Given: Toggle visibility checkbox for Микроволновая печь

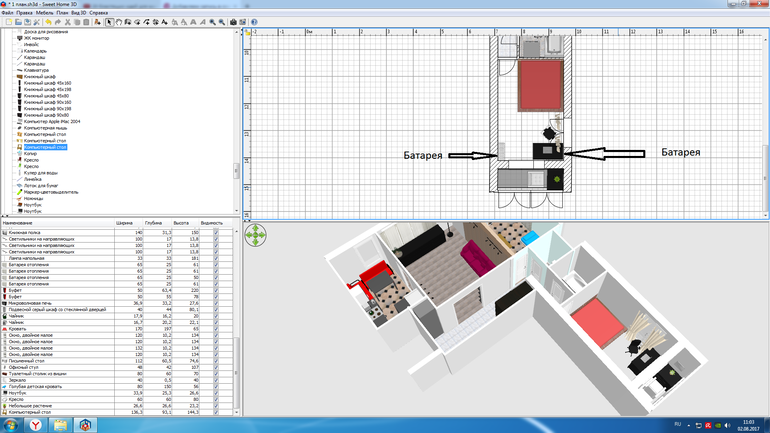Looking at the screenshot, I should 215,302.
